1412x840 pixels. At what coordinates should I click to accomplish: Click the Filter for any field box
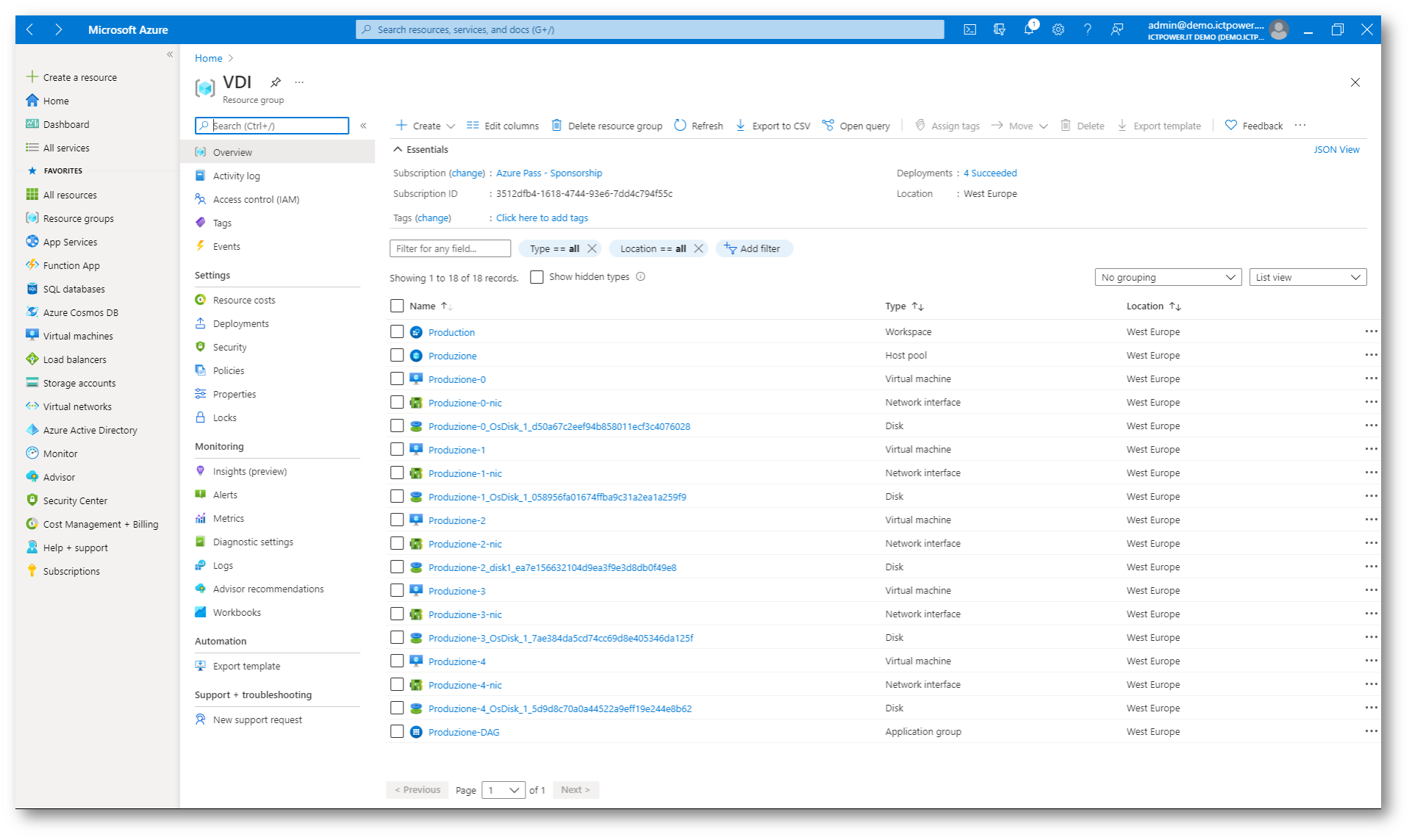click(x=450, y=248)
